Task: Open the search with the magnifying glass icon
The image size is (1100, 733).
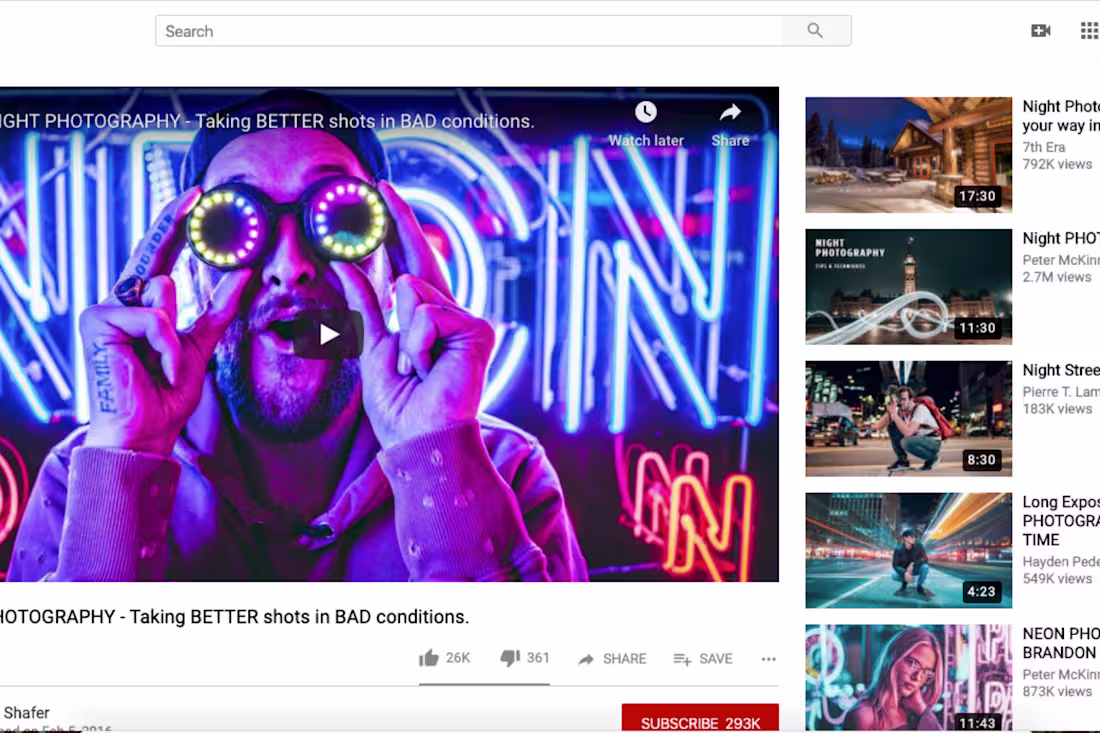Action: point(816,30)
